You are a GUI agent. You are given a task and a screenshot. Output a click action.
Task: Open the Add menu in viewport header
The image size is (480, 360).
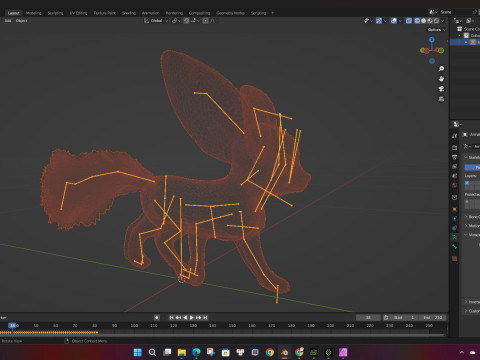(x=8, y=21)
